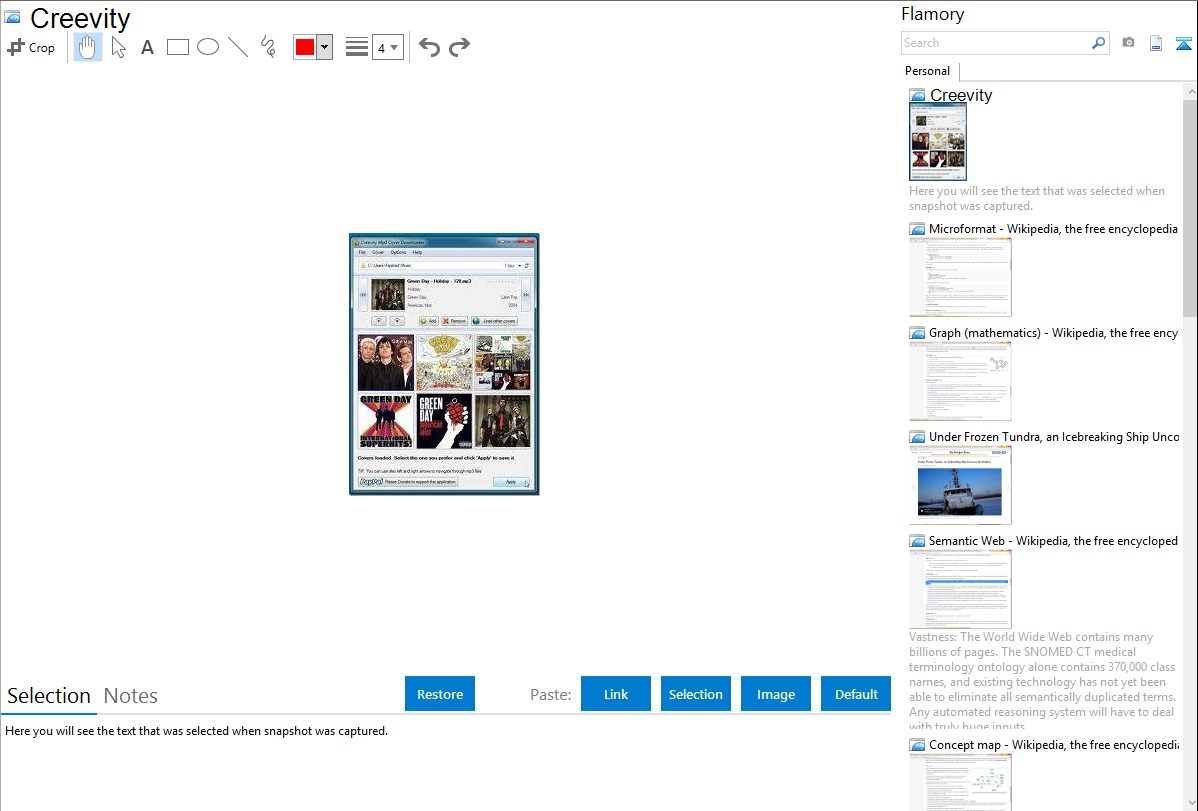Switch to the Selection tab
This screenshot has width=1198, height=811.
click(x=49, y=696)
